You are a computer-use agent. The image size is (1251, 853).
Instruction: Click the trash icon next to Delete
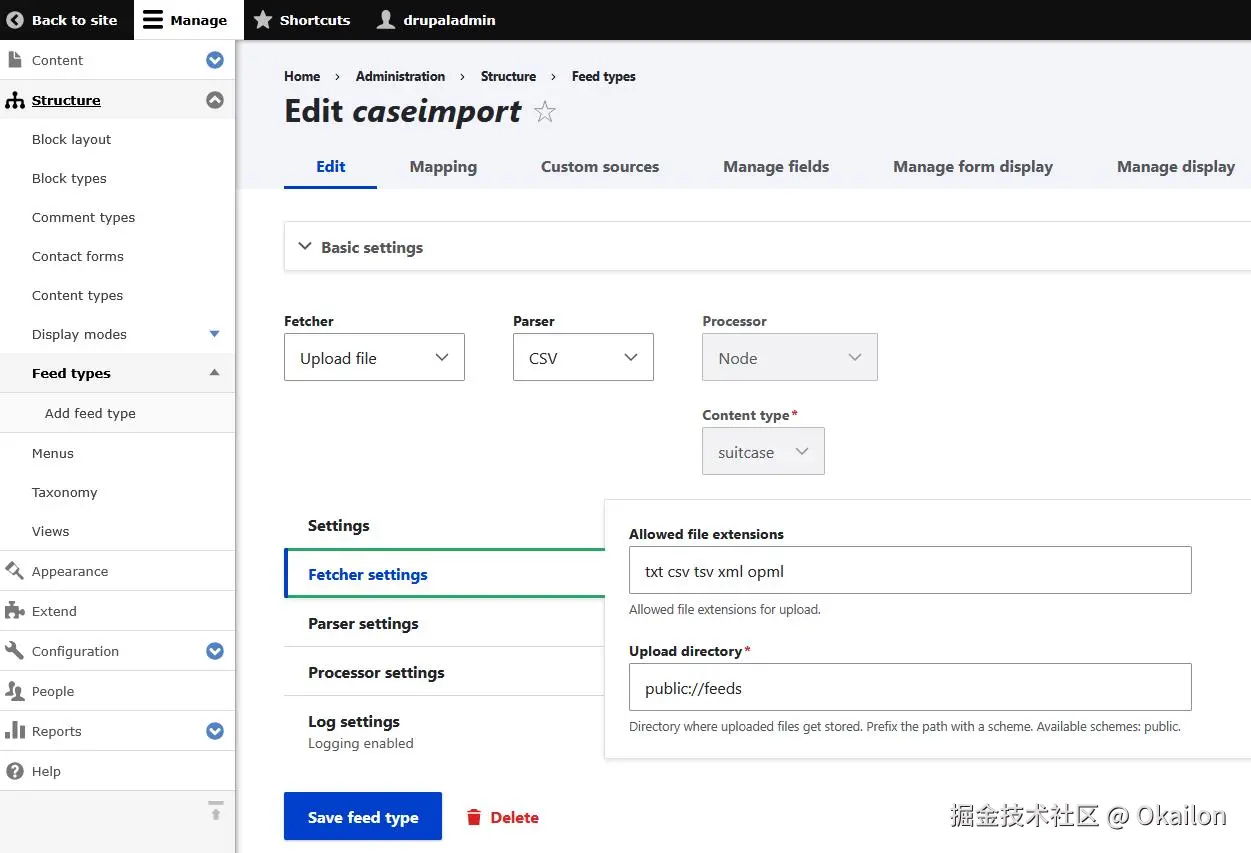click(474, 817)
